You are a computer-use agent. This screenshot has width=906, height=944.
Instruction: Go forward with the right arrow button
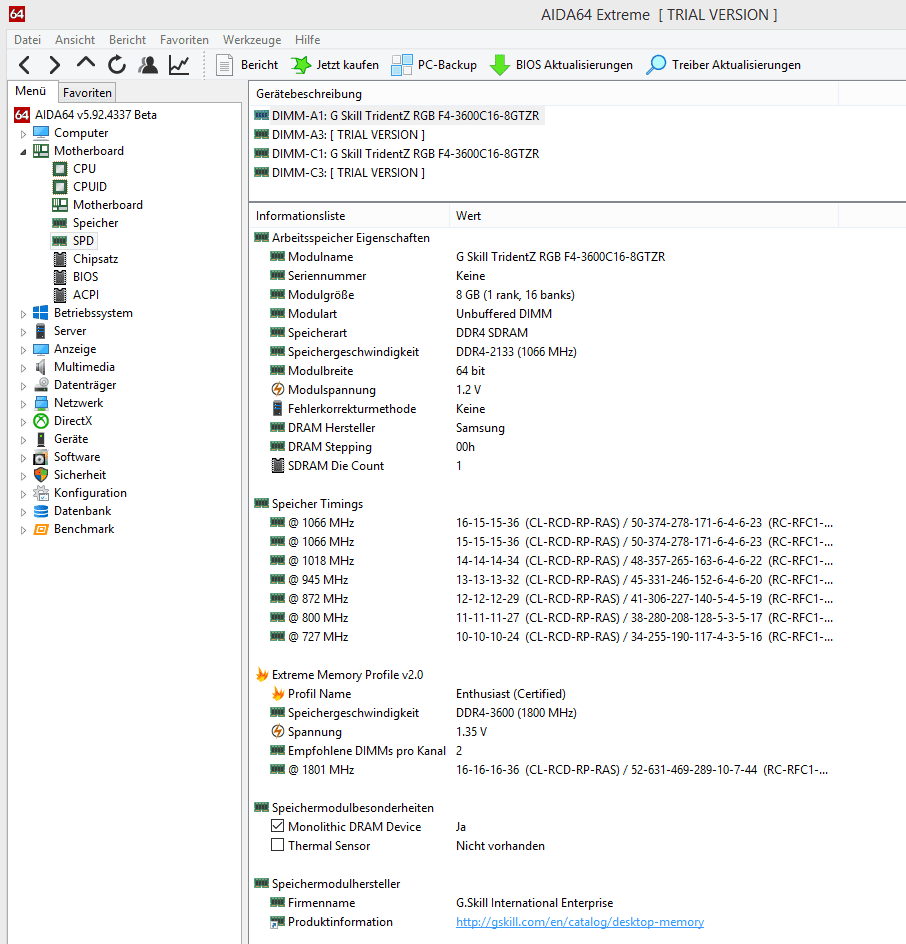click(54, 64)
